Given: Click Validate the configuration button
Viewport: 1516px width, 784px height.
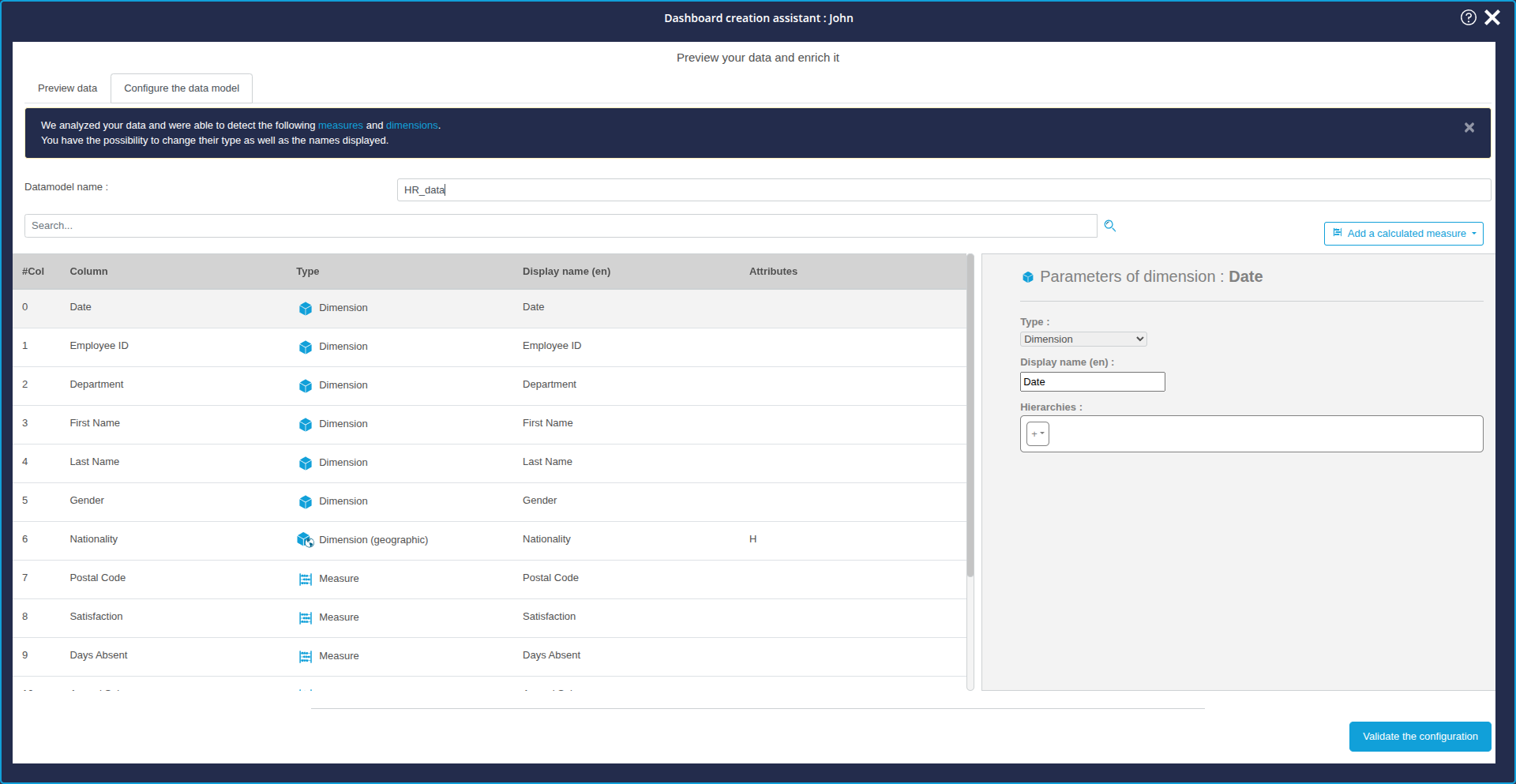Looking at the screenshot, I should pos(1420,737).
